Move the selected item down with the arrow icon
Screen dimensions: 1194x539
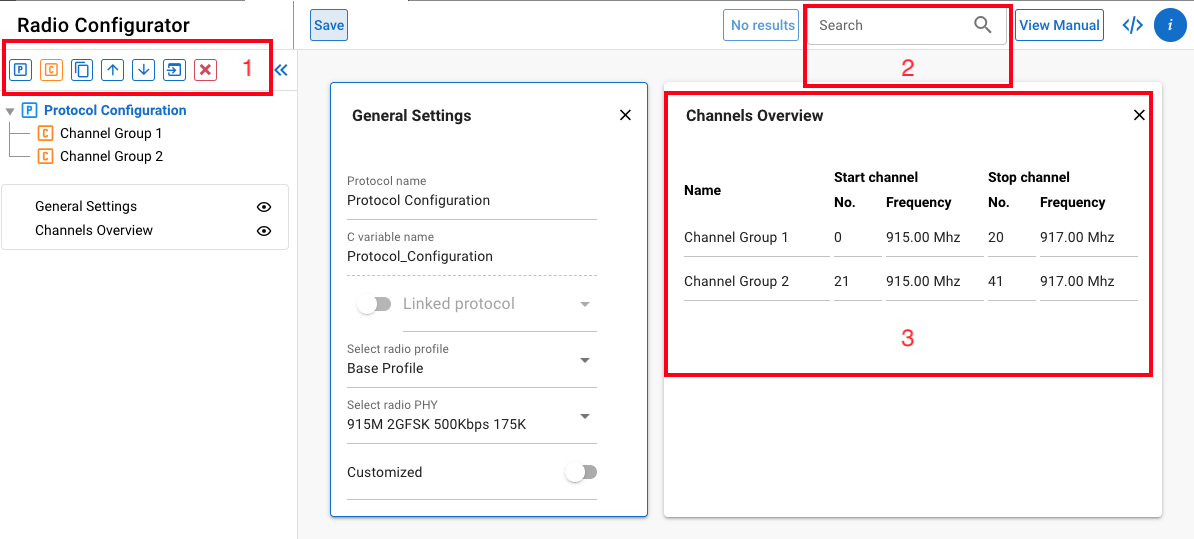144,70
